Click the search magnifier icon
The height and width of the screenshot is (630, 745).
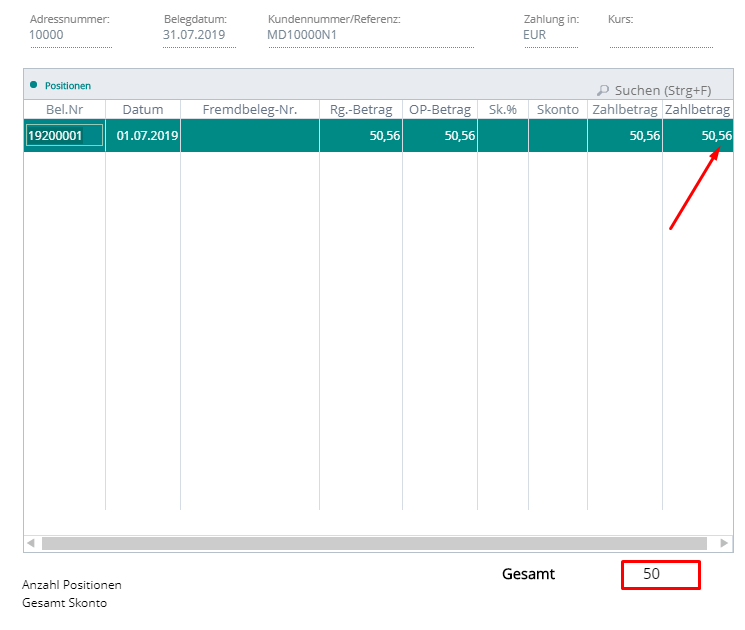click(x=603, y=90)
